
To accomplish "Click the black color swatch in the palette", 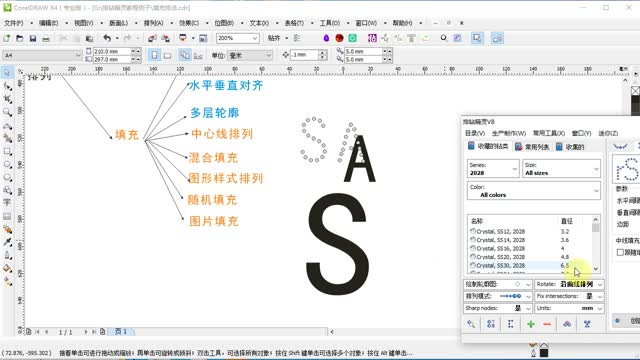I will [636, 100].
